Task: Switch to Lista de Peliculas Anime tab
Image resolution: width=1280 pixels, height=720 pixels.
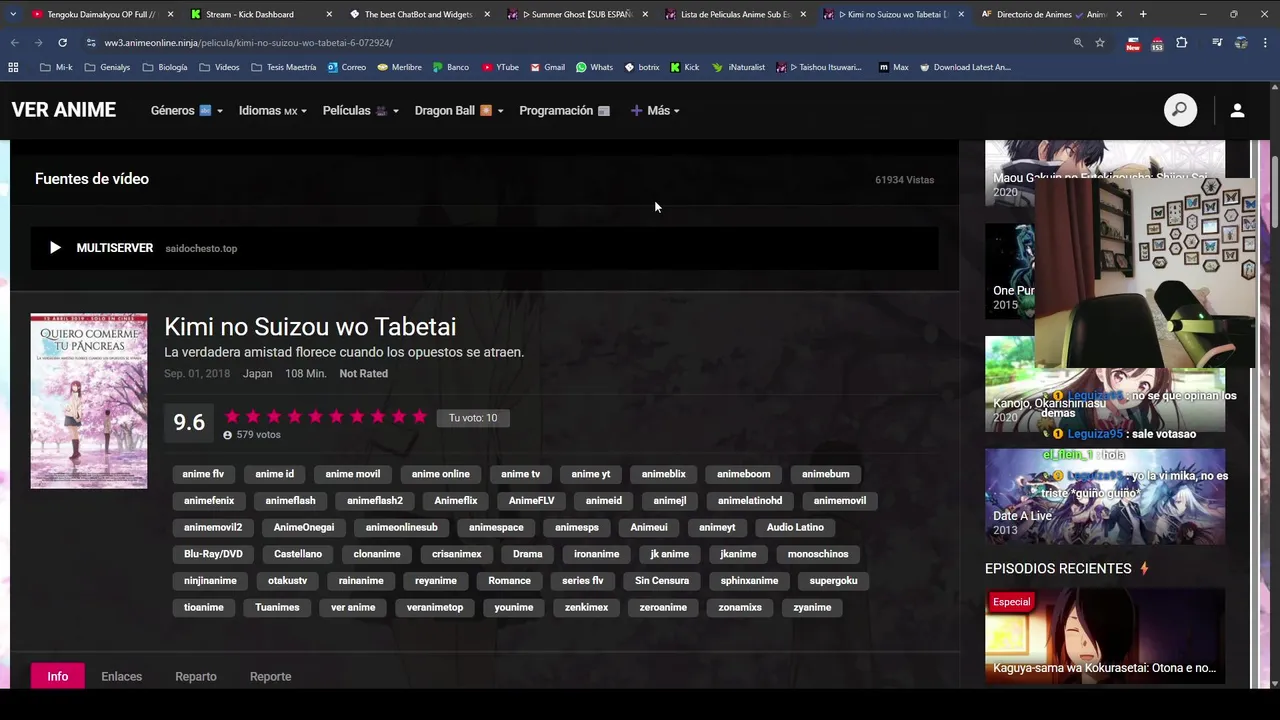Action: point(734,14)
